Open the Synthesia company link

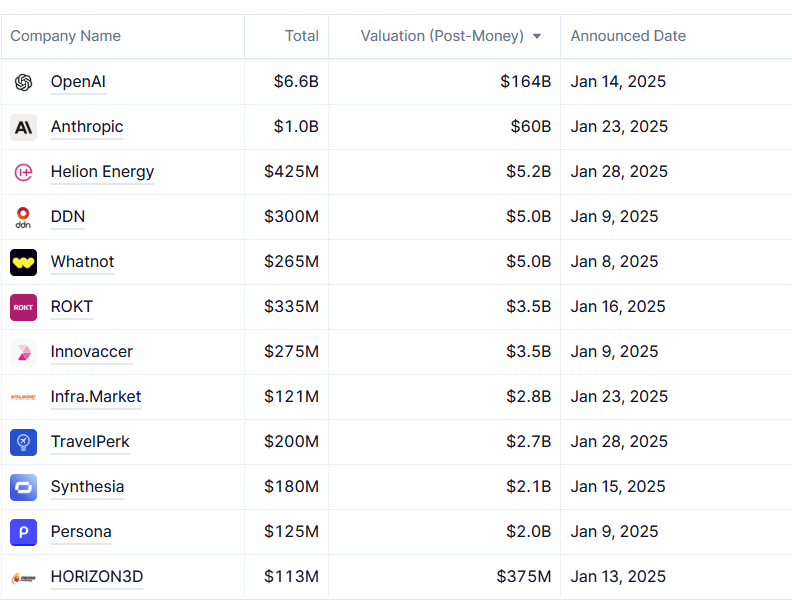(x=87, y=486)
